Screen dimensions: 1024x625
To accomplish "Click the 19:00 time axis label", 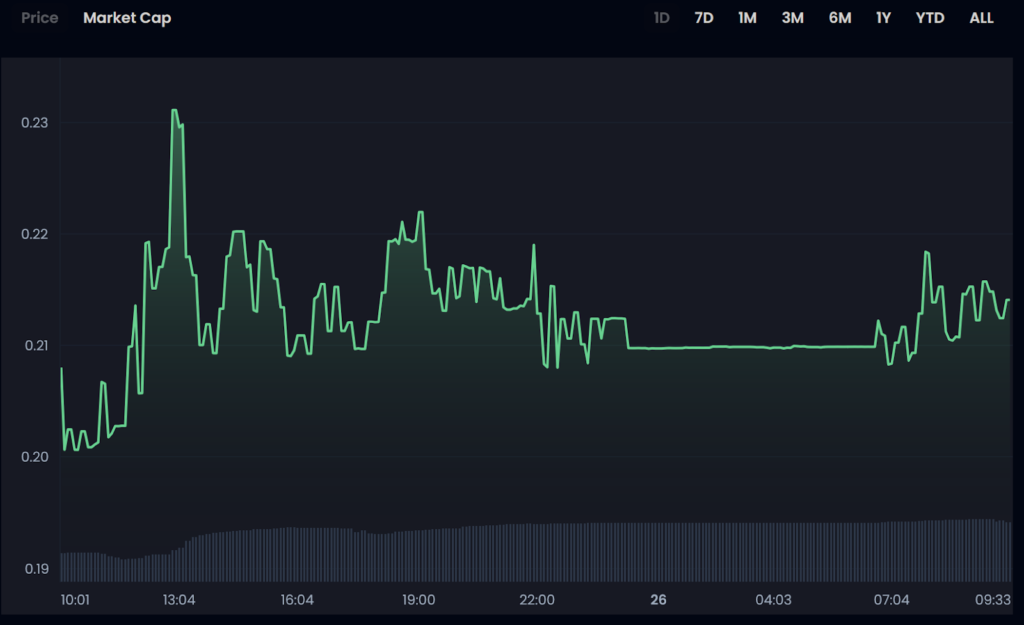I will 418,600.
